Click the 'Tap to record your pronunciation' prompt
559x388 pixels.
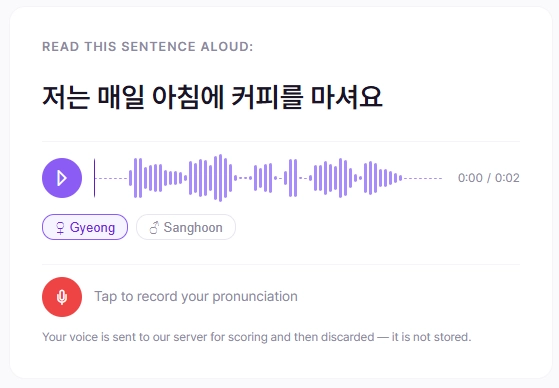click(196, 296)
